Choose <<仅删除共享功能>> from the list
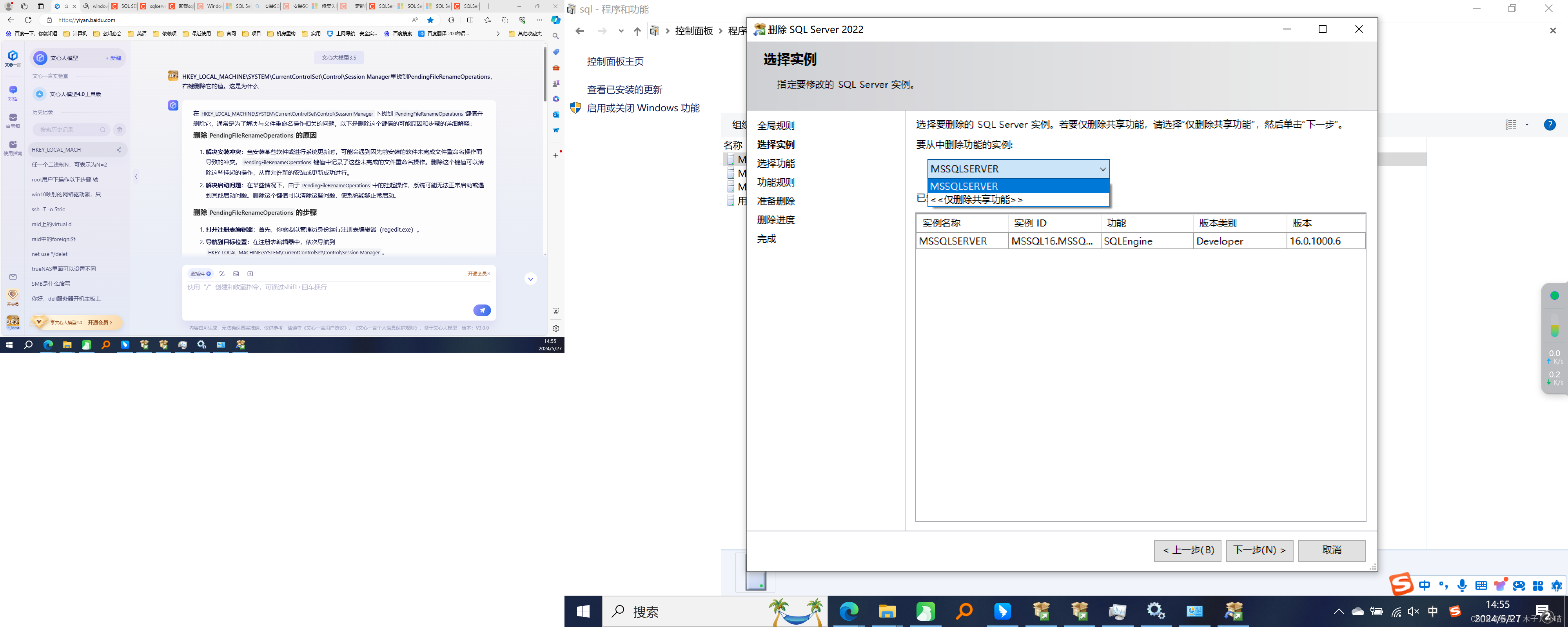This screenshot has width=1568, height=627. point(976,200)
